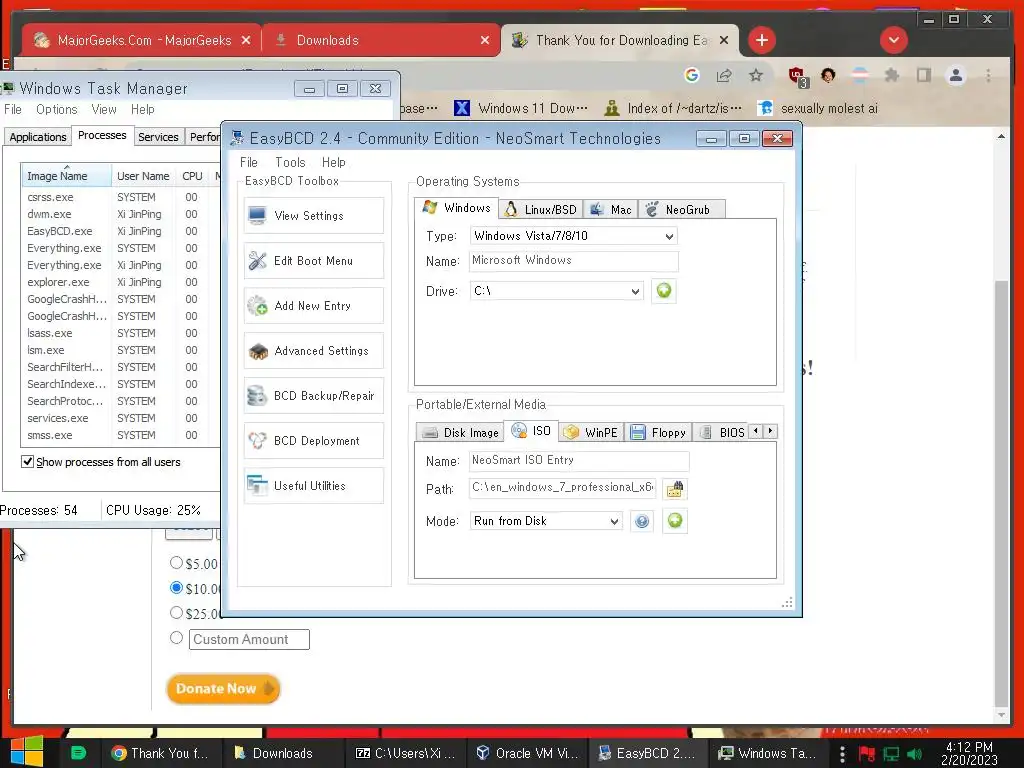Screen dimensions: 1024x768
Task: Select the $10.00 donation radio button
Action: coord(176,587)
